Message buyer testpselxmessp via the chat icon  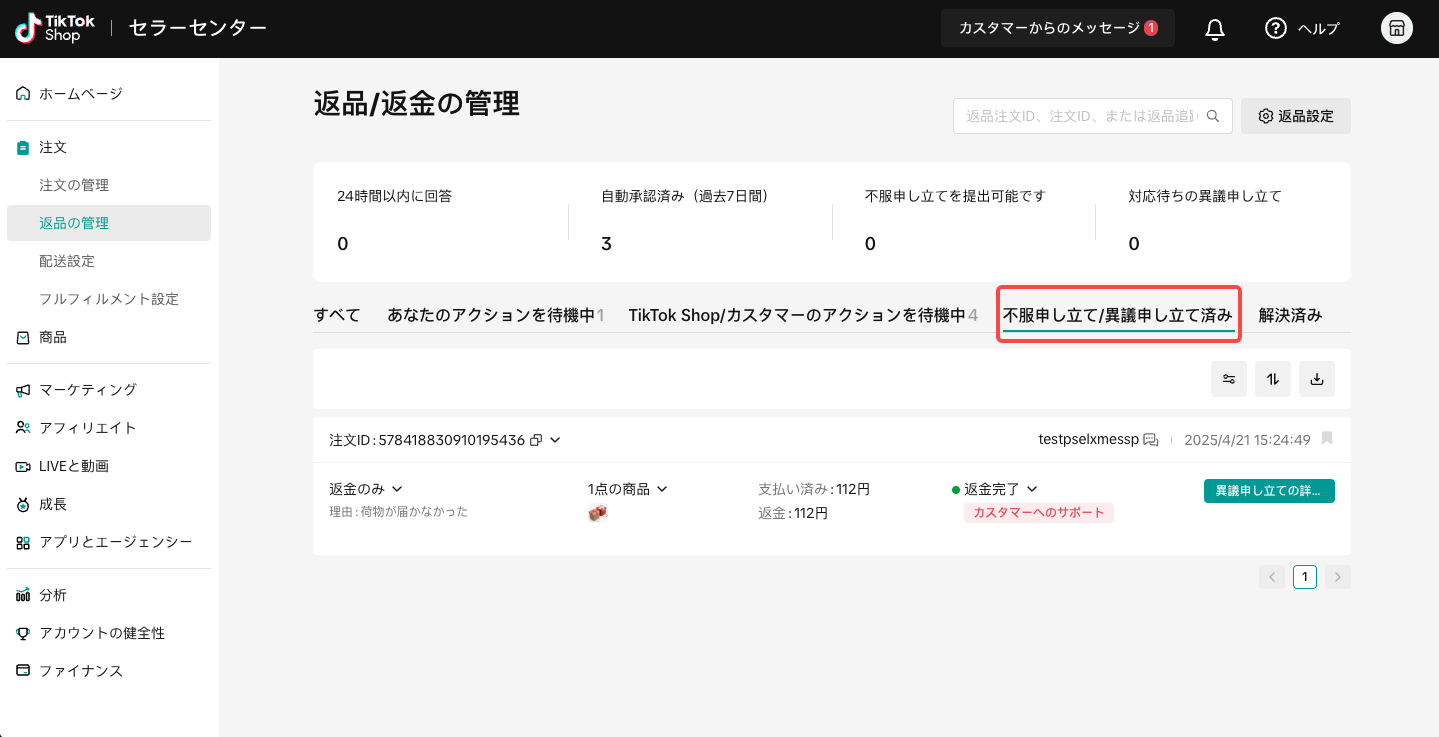(x=1151, y=439)
